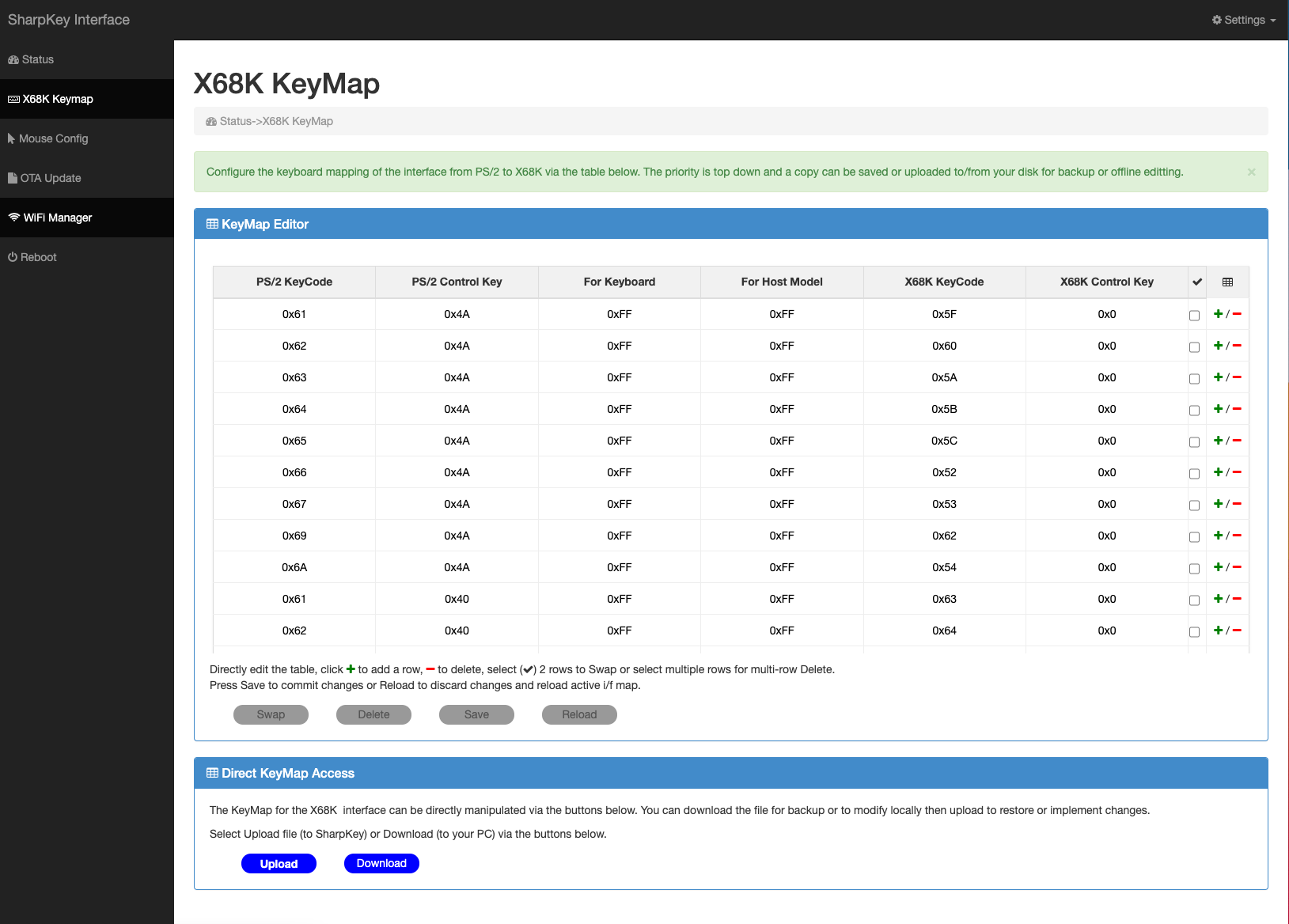Viewport: 1289px width, 924px height.
Task: Click the minus icon on the X68K 0x53 row
Action: coord(1237,504)
